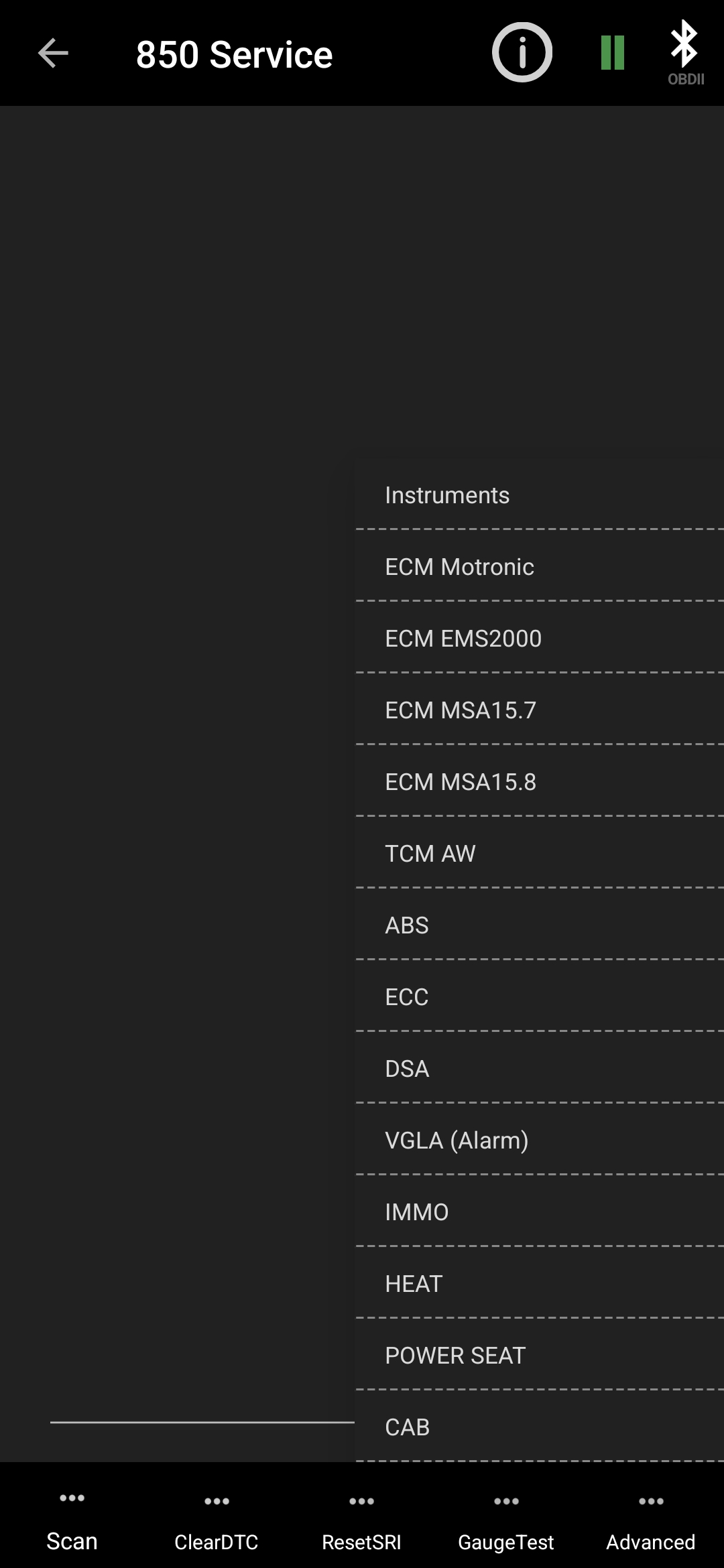Select Instruments from the list
Viewport: 724px width, 1568px height.
coord(447,495)
